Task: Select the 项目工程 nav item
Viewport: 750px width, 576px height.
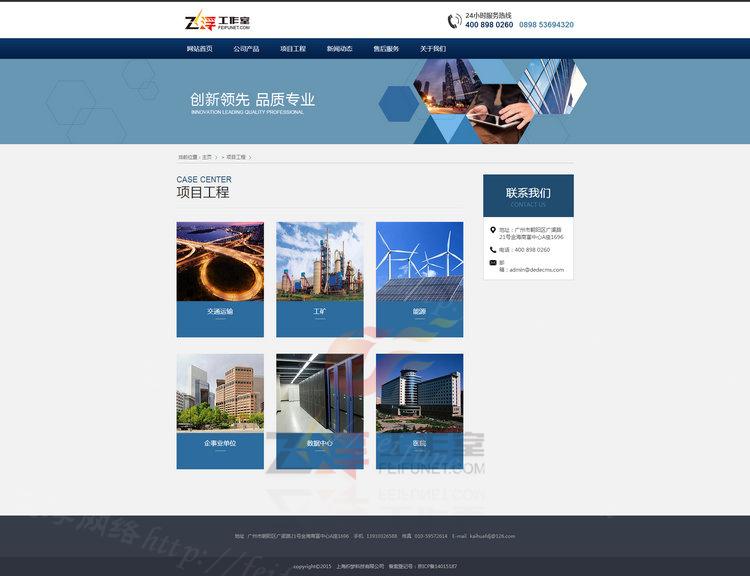Action: pos(293,49)
